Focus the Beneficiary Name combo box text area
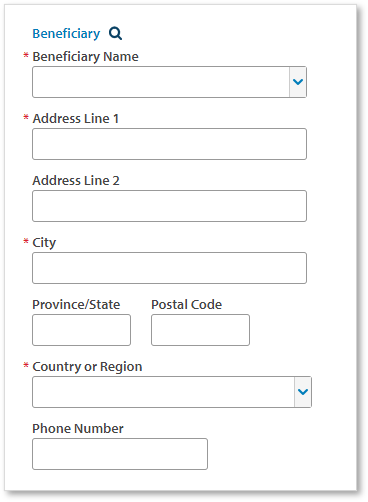The image size is (368, 502). pyautogui.click(x=161, y=82)
